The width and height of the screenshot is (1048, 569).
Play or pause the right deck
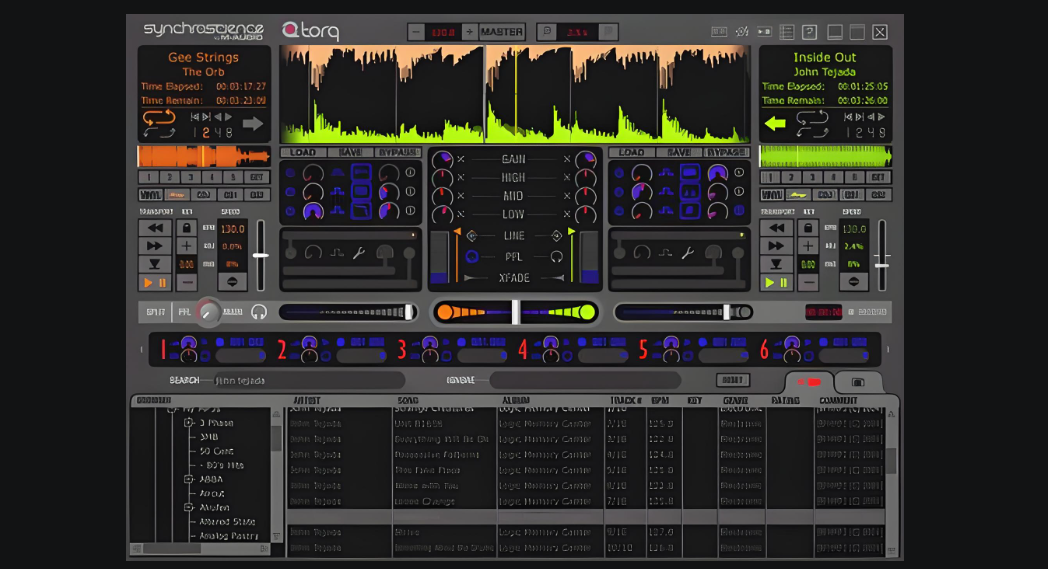coord(777,283)
